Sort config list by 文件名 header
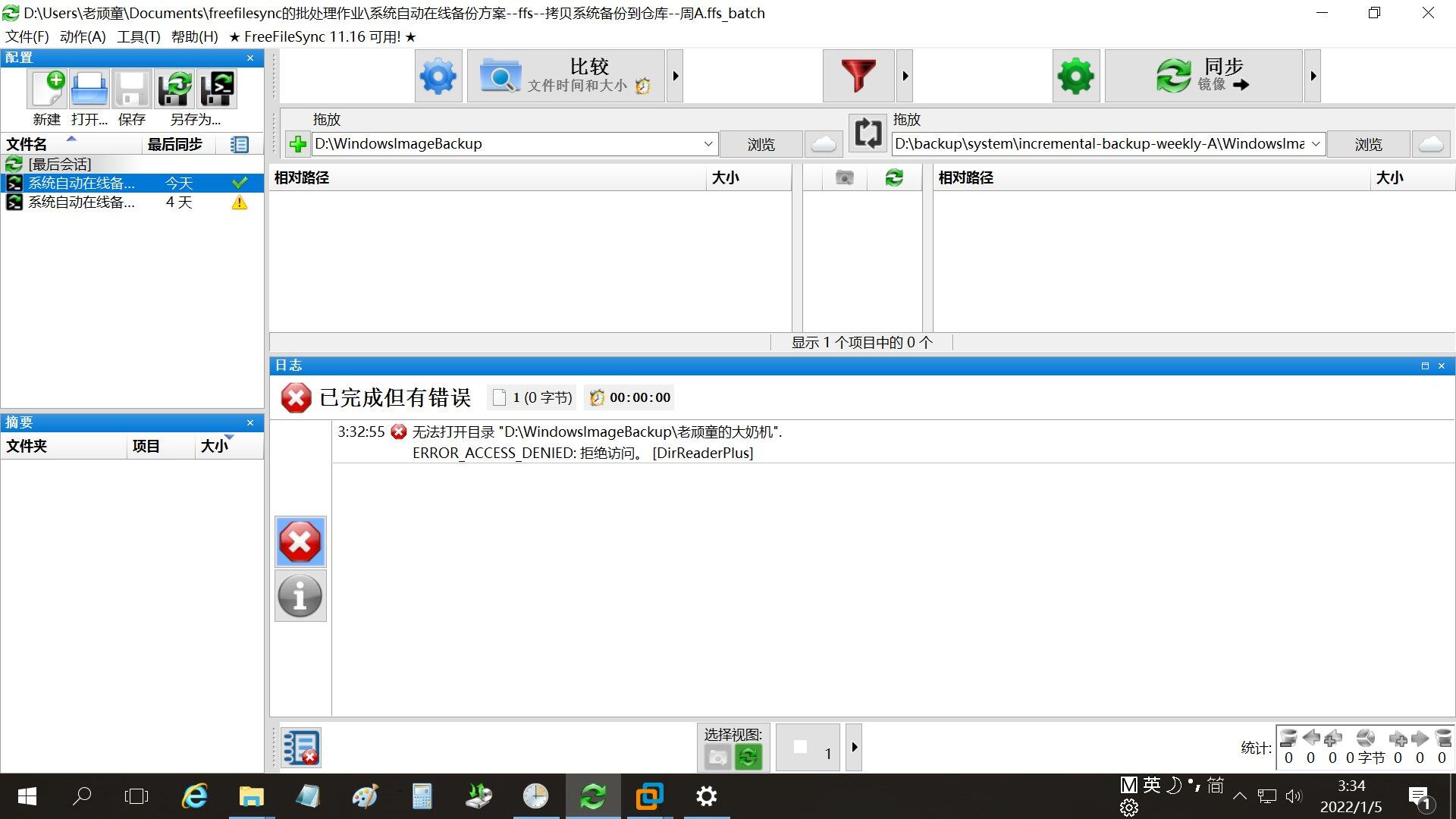Viewport: 1456px width, 819px height. pos(71,144)
